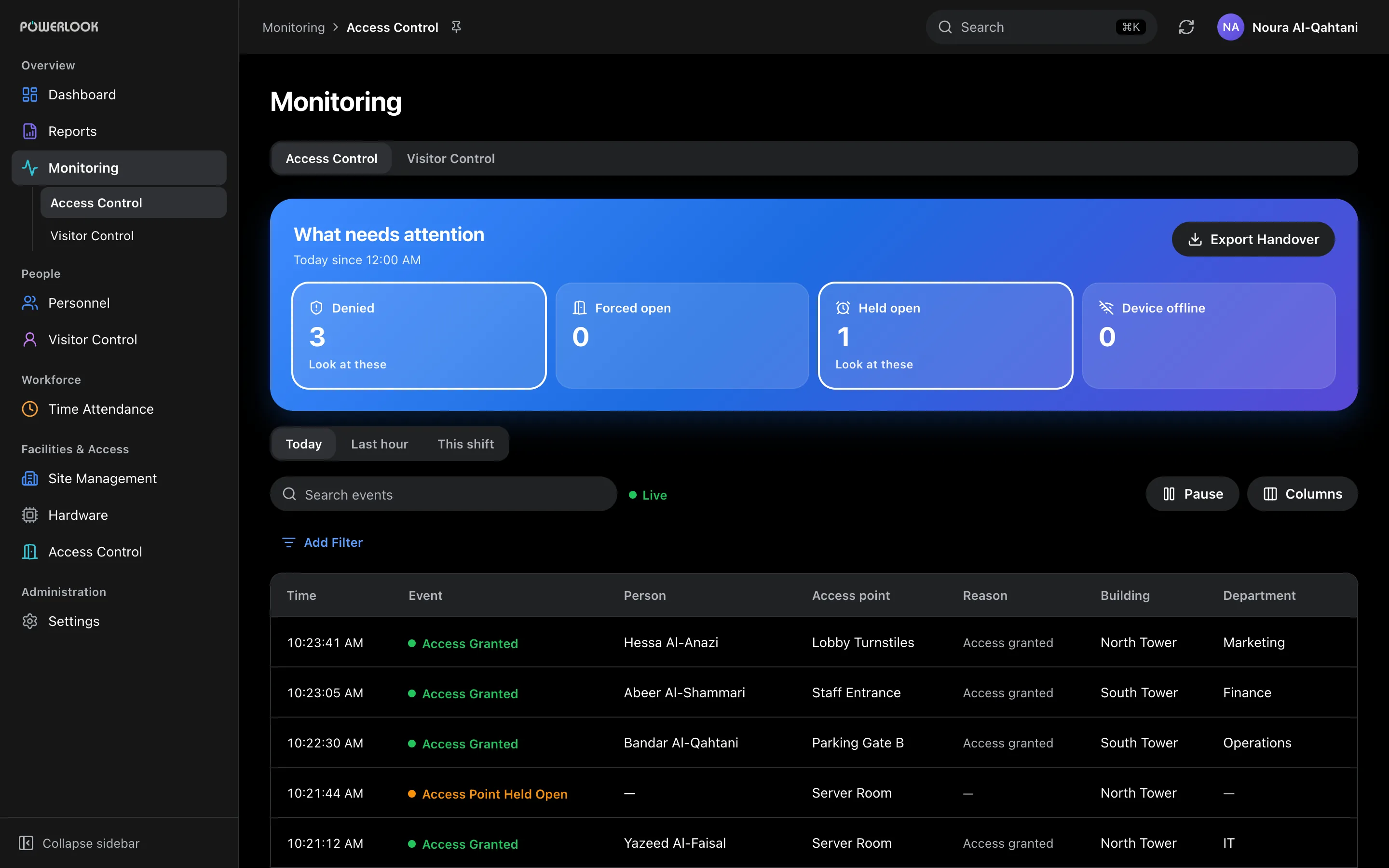Viewport: 1389px width, 868px height.
Task: Open Access Control under Facilities & Access
Action: point(119,552)
